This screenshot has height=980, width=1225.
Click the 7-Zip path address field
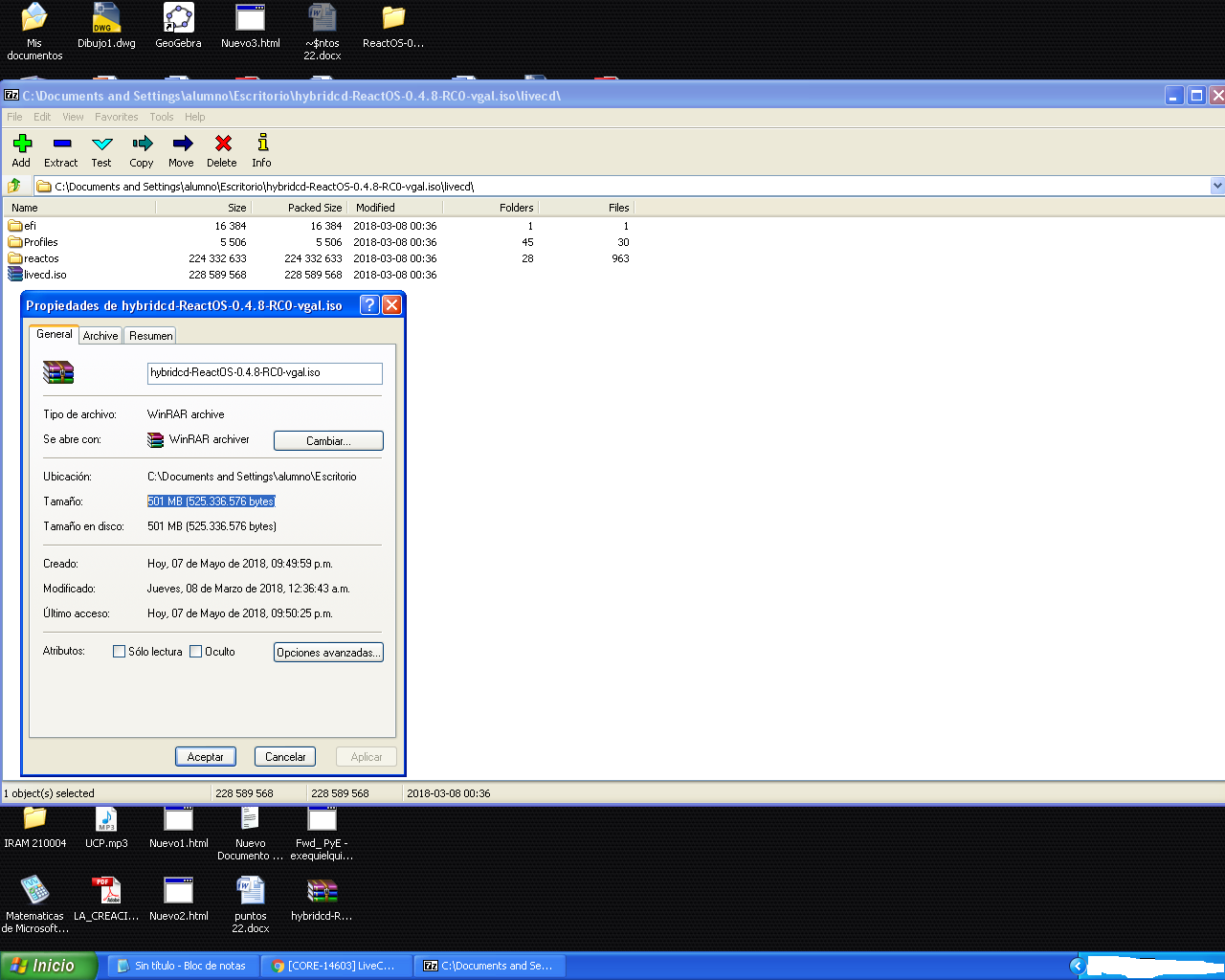(x=622, y=186)
